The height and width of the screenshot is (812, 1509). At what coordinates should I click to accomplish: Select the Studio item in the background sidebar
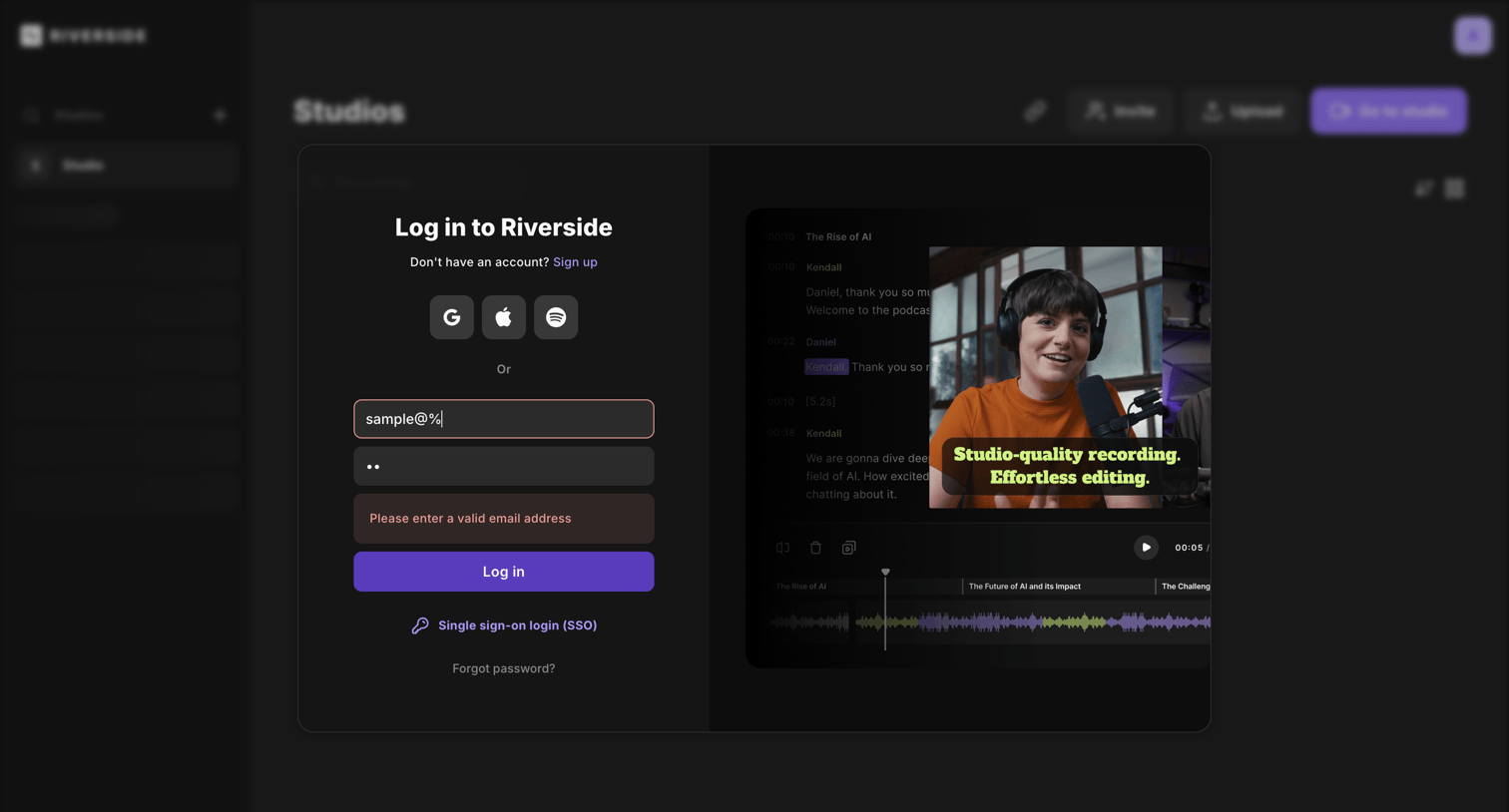[127, 166]
